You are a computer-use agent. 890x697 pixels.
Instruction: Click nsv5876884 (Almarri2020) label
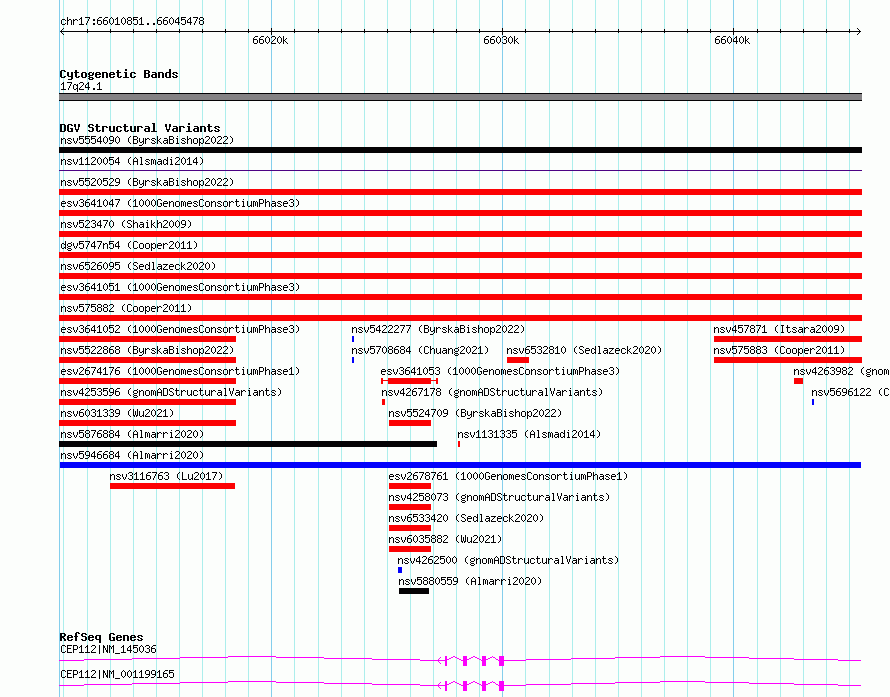tap(132, 434)
